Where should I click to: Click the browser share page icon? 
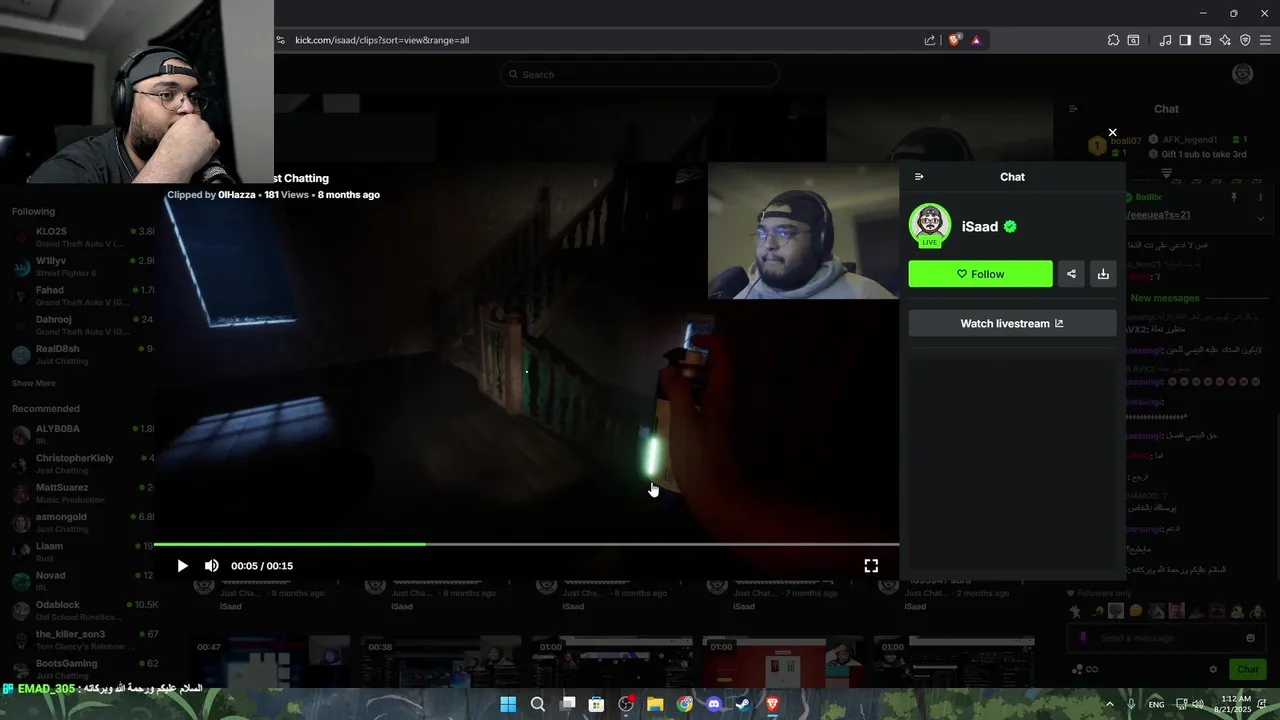pos(930,40)
